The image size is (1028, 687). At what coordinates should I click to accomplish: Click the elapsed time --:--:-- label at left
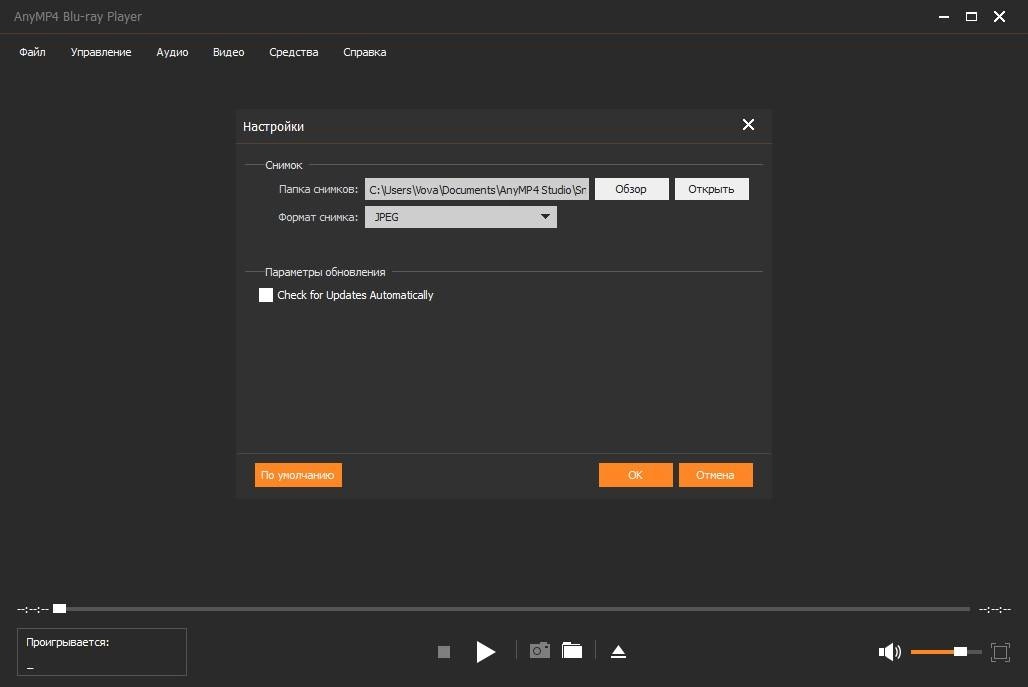point(33,609)
